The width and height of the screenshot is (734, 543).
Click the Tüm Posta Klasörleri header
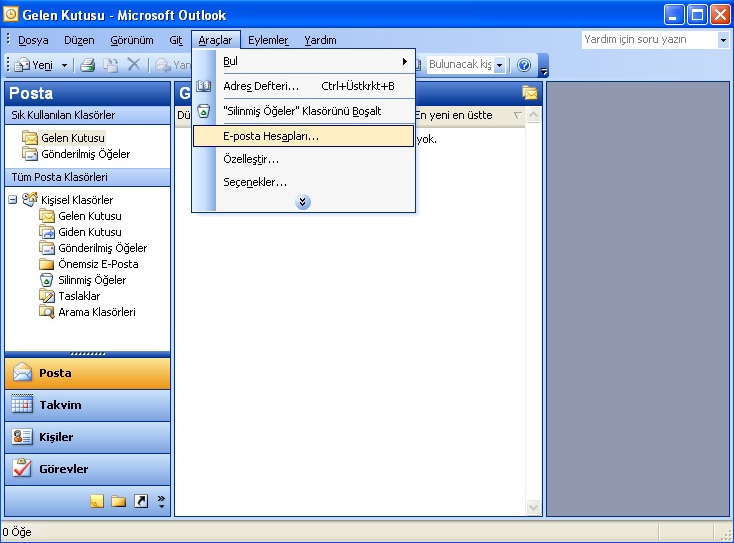88,177
